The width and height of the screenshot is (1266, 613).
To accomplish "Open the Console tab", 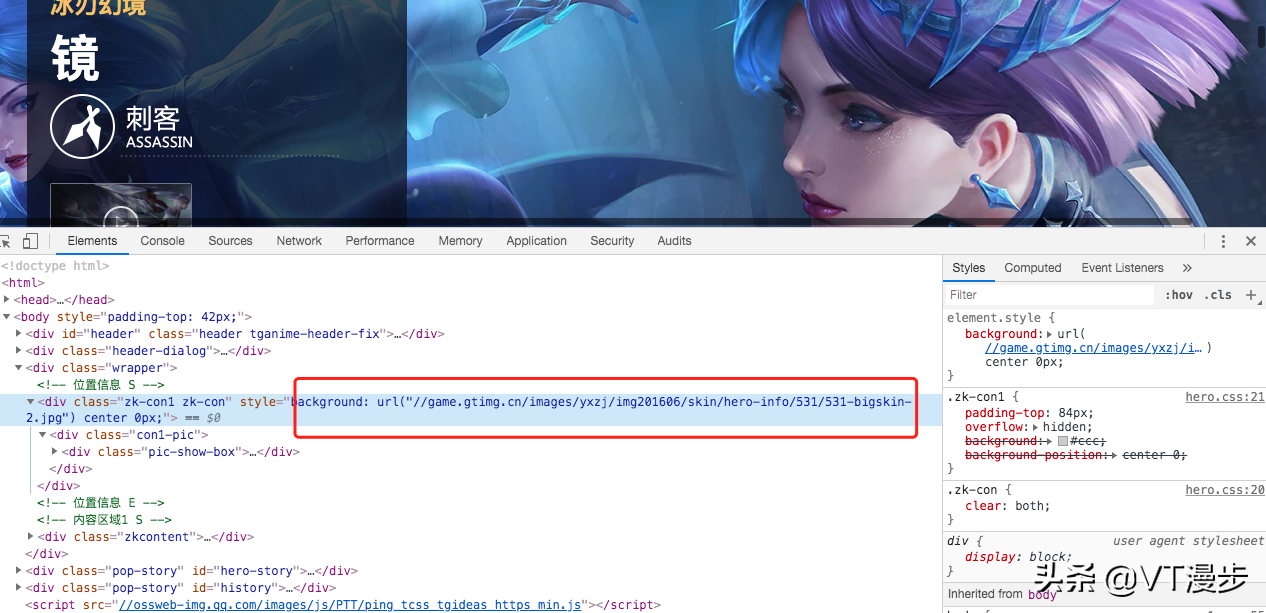I will (162, 241).
